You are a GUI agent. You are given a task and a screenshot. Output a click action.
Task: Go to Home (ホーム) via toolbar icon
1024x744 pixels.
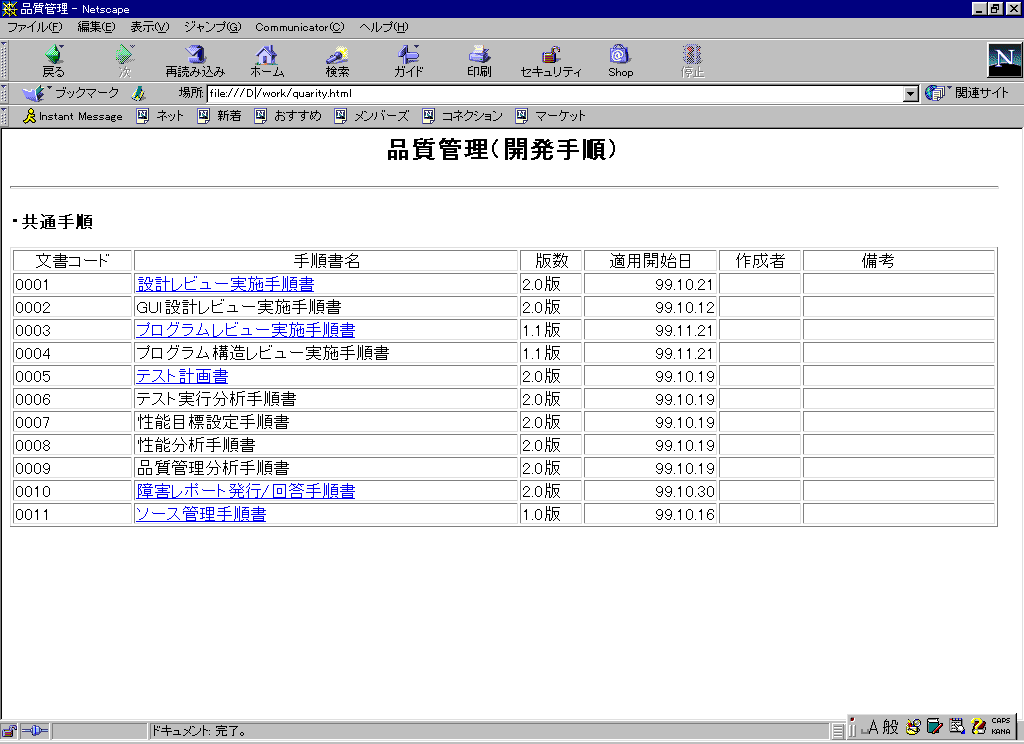pos(267,60)
